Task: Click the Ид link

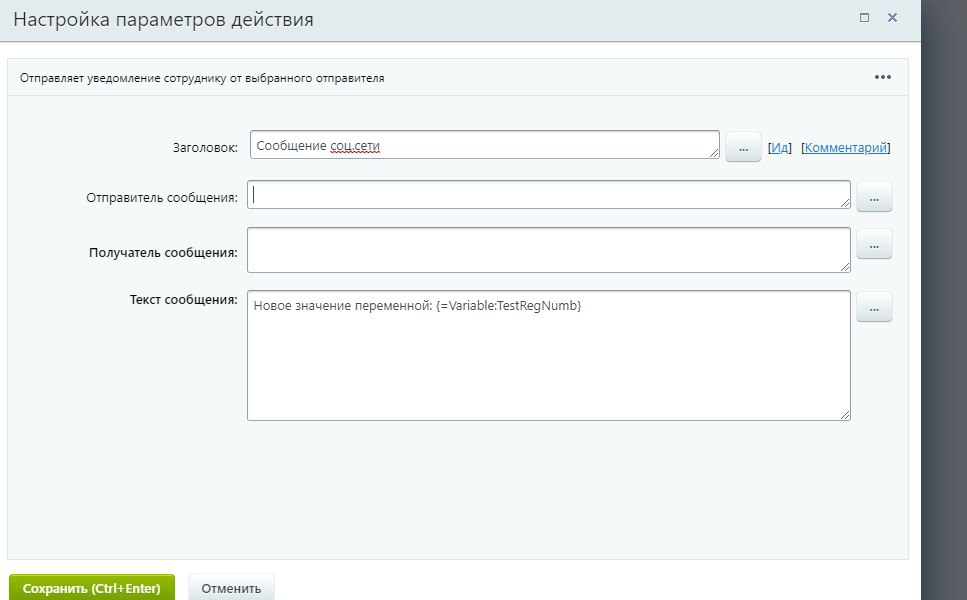Action: pos(780,148)
